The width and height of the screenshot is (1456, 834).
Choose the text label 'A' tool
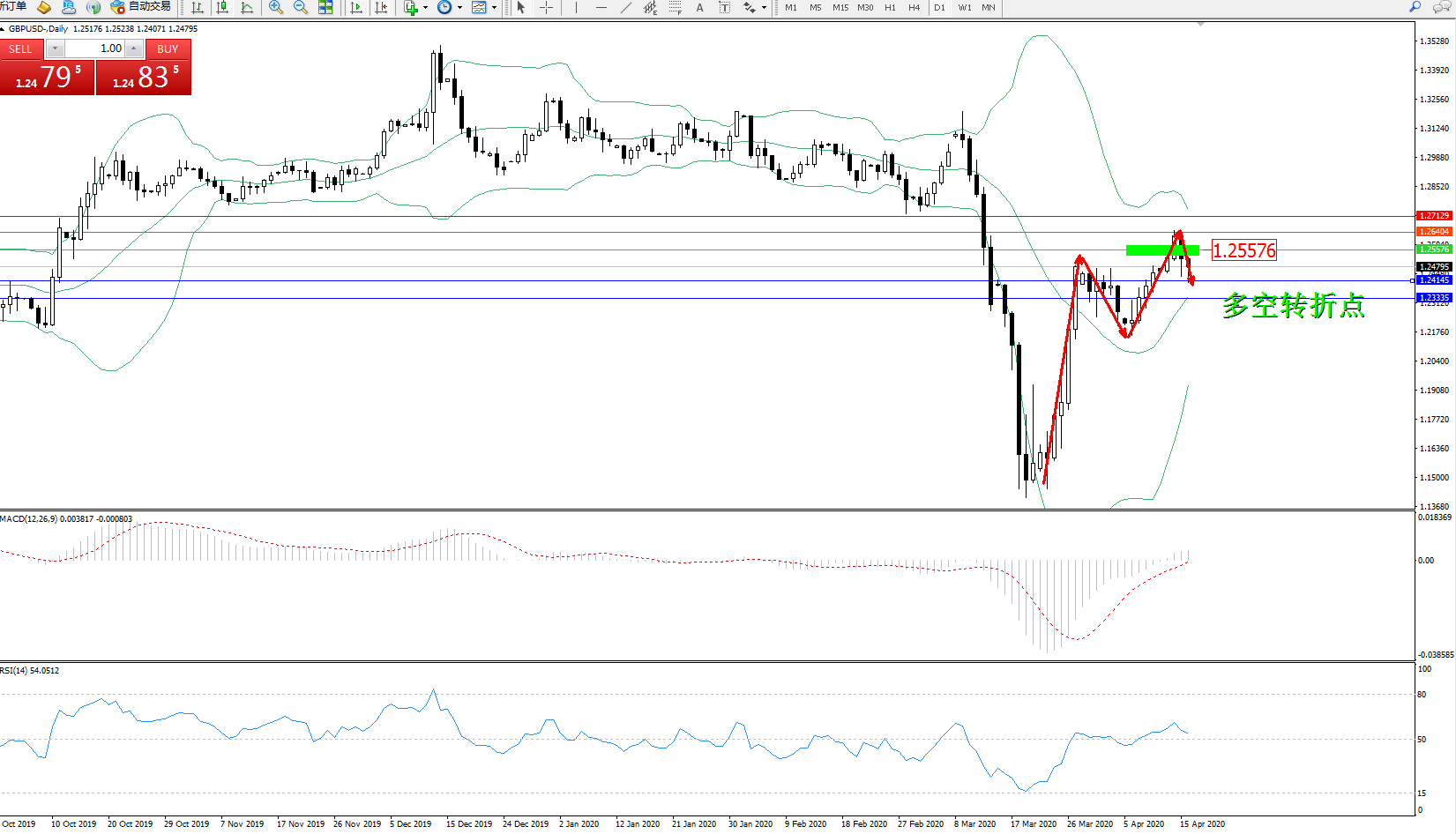click(699, 8)
